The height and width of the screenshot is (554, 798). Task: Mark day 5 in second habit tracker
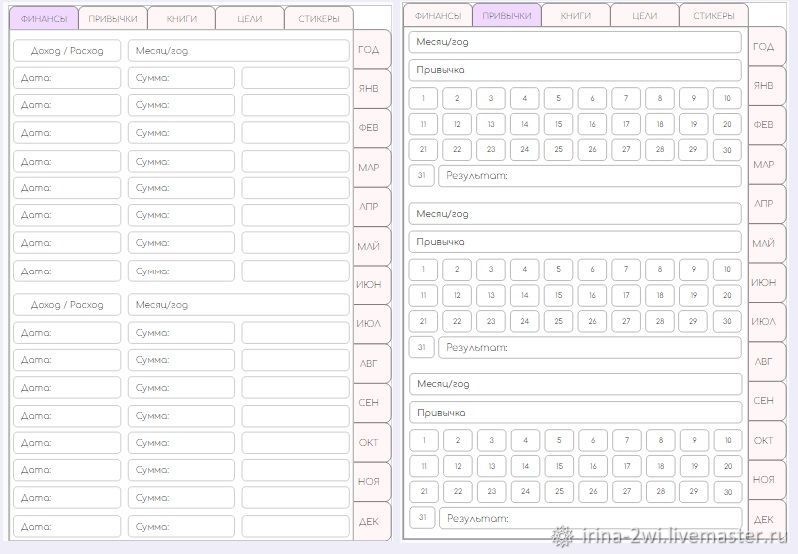coord(558,270)
